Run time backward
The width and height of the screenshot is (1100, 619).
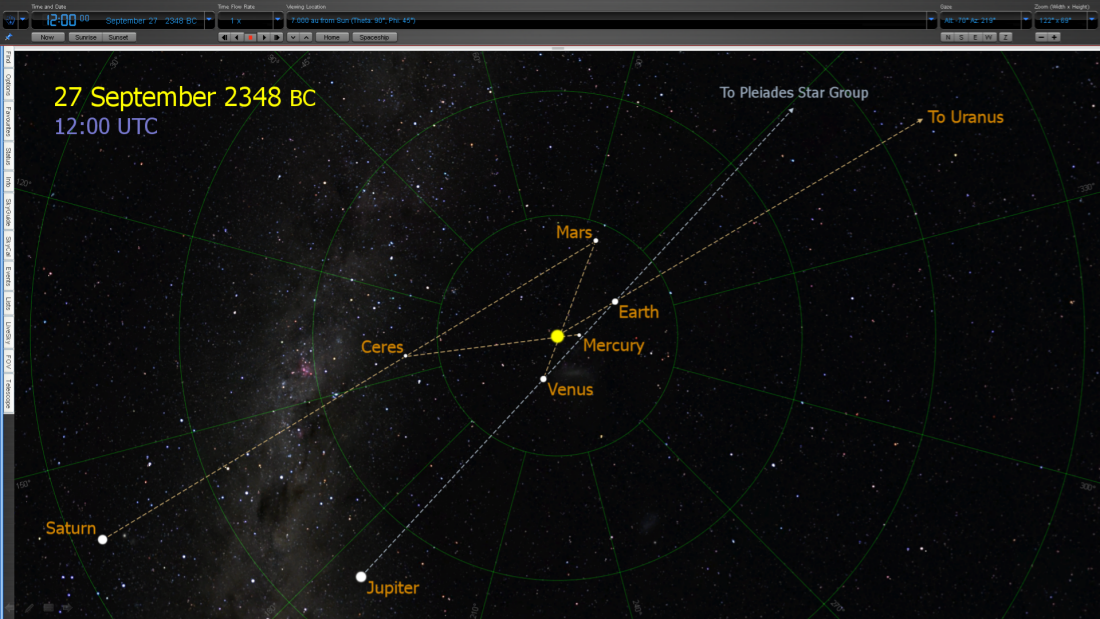pos(237,37)
